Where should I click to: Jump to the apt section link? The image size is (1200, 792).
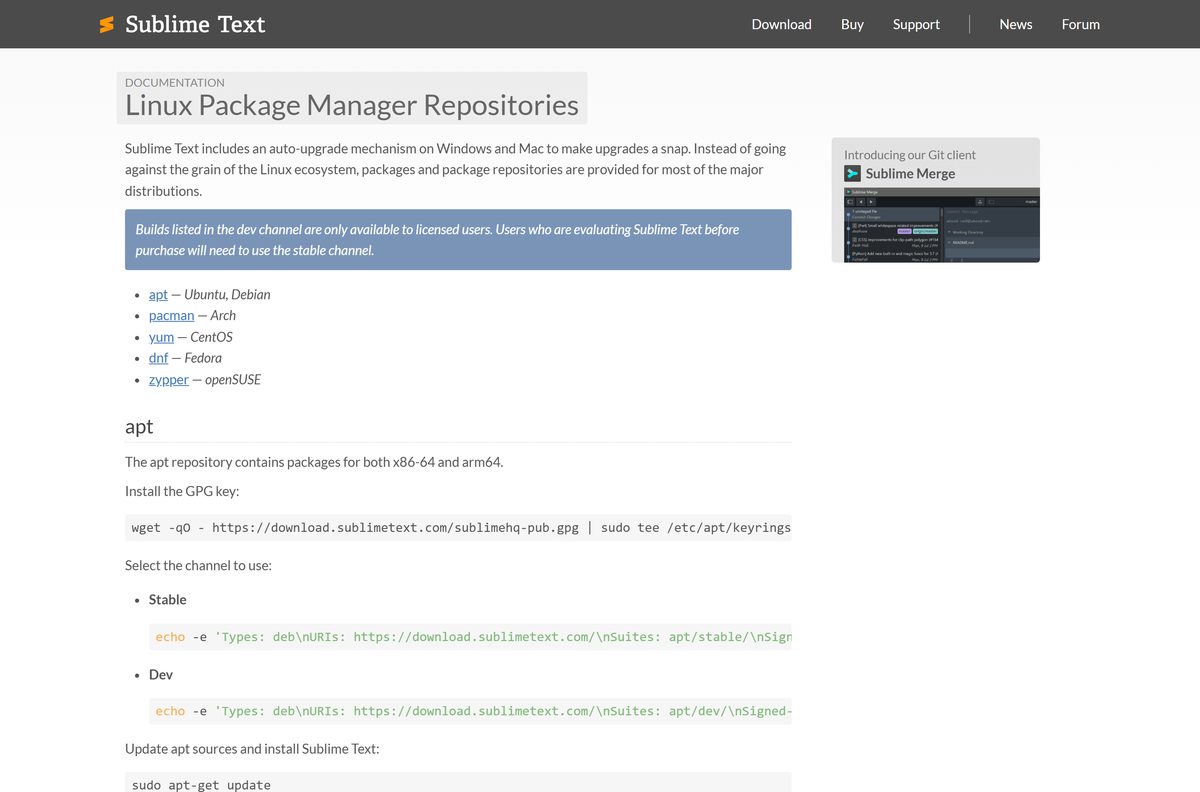[158, 294]
